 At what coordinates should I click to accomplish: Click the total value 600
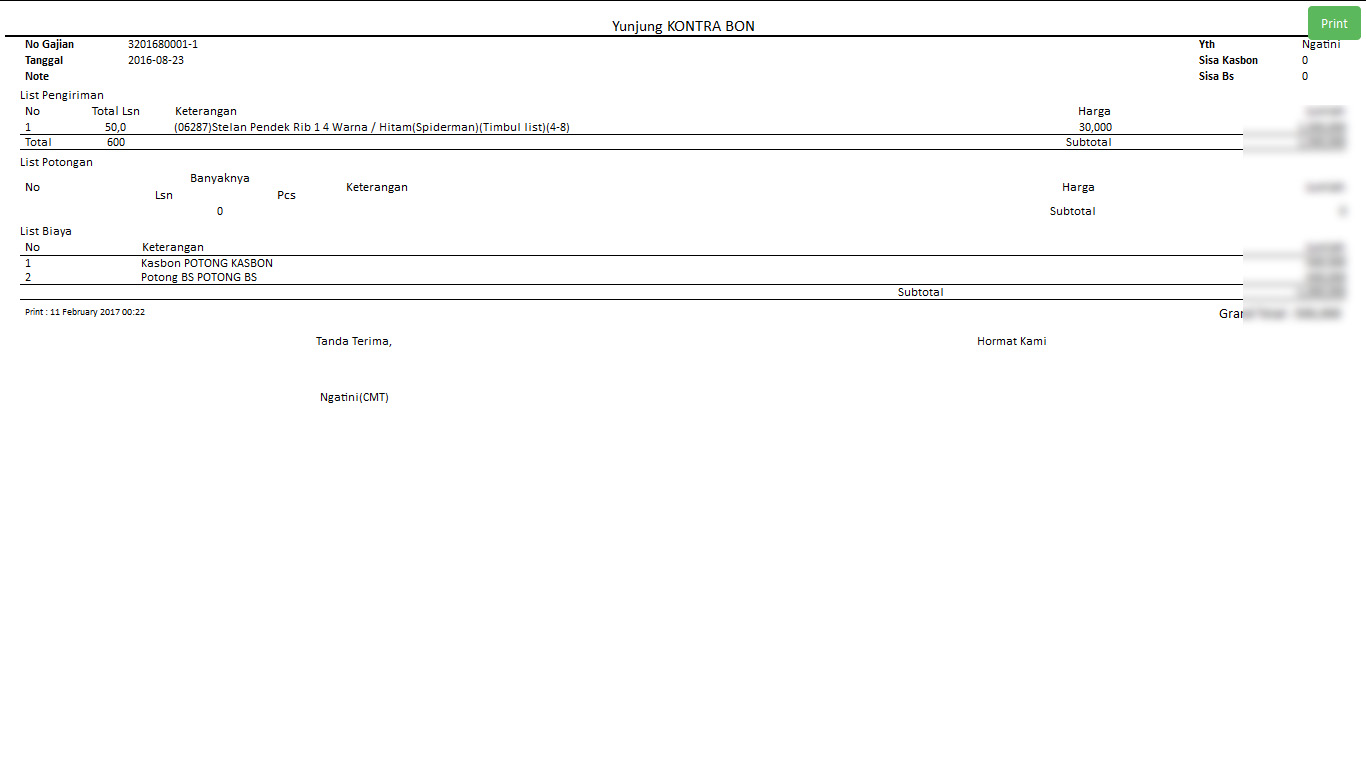pos(116,142)
